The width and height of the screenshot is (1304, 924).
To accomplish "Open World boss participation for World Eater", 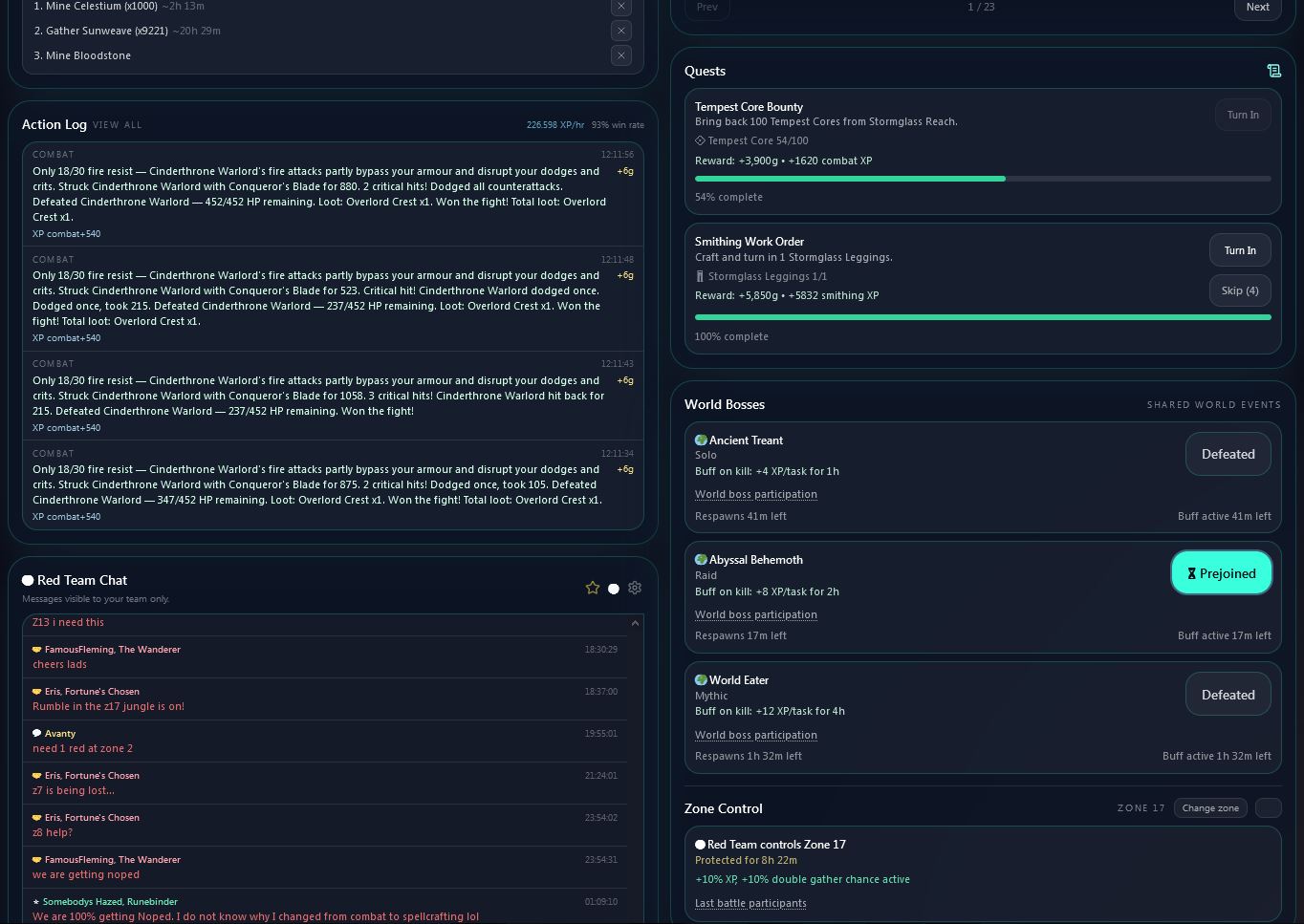I will point(756,736).
